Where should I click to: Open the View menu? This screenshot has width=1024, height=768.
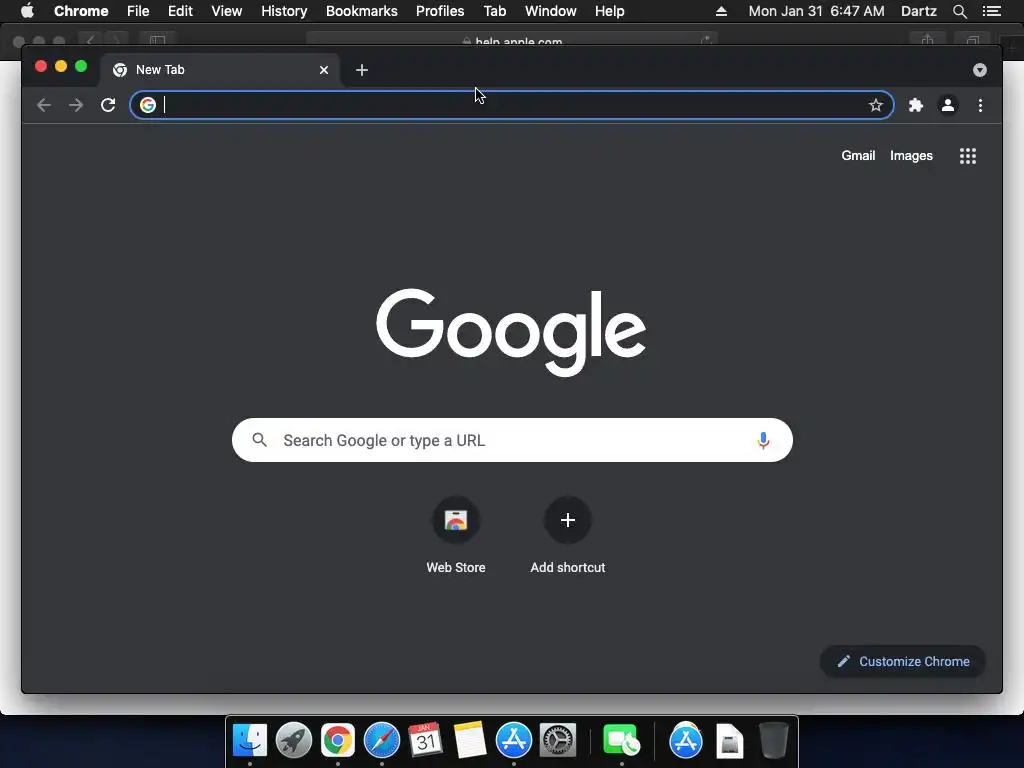(x=227, y=11)
